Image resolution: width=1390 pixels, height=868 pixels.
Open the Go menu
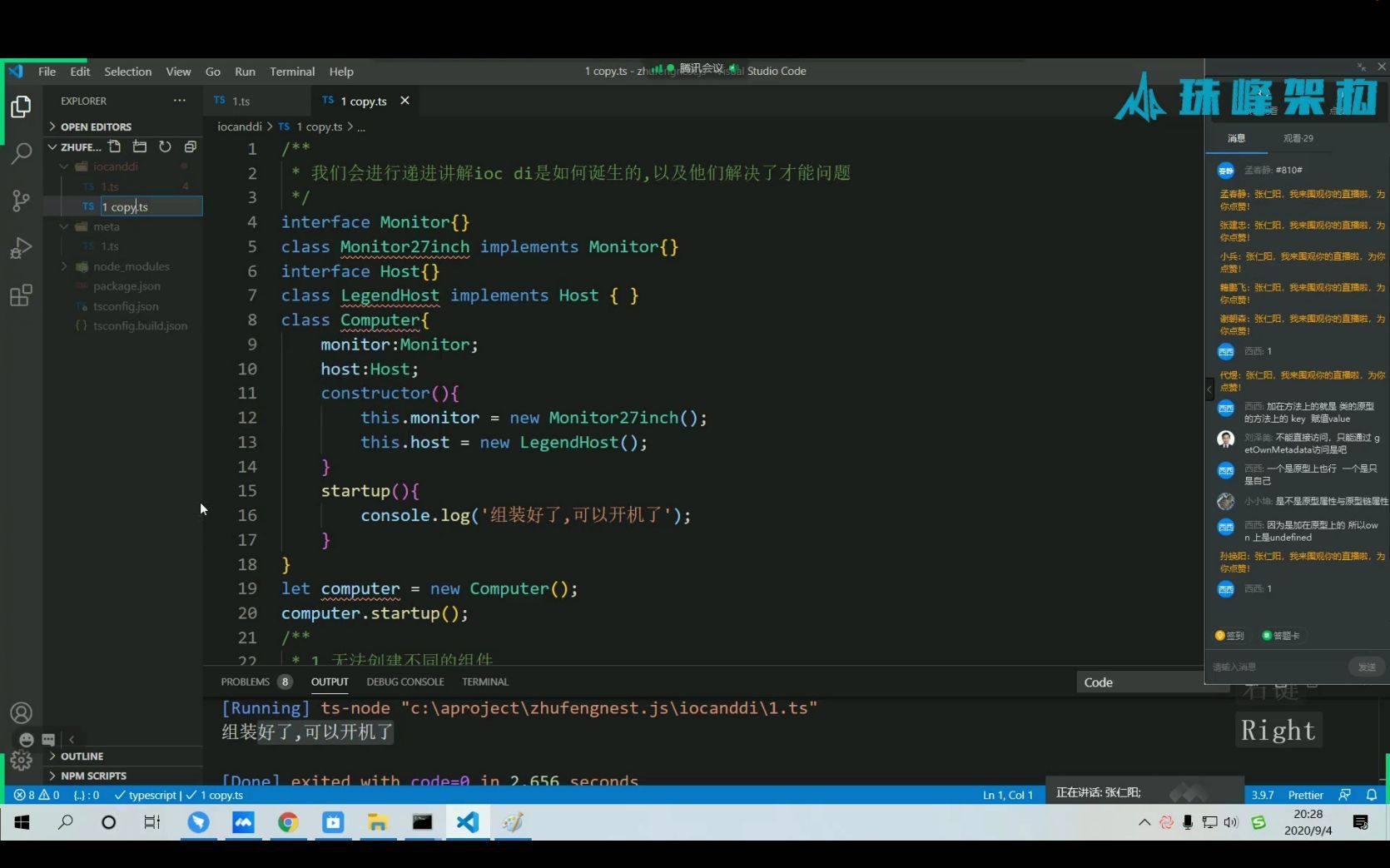click(213, 72)
